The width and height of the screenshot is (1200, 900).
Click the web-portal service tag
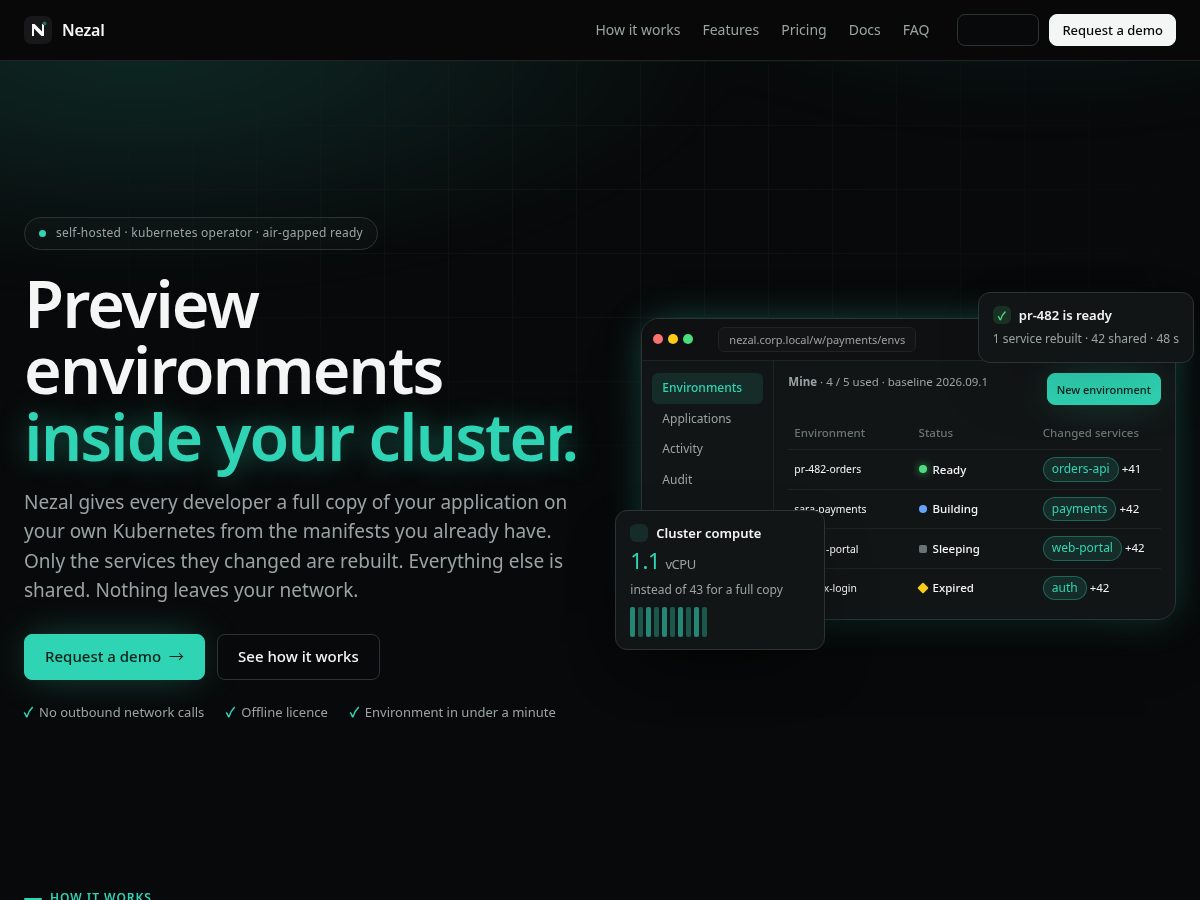1082,548
